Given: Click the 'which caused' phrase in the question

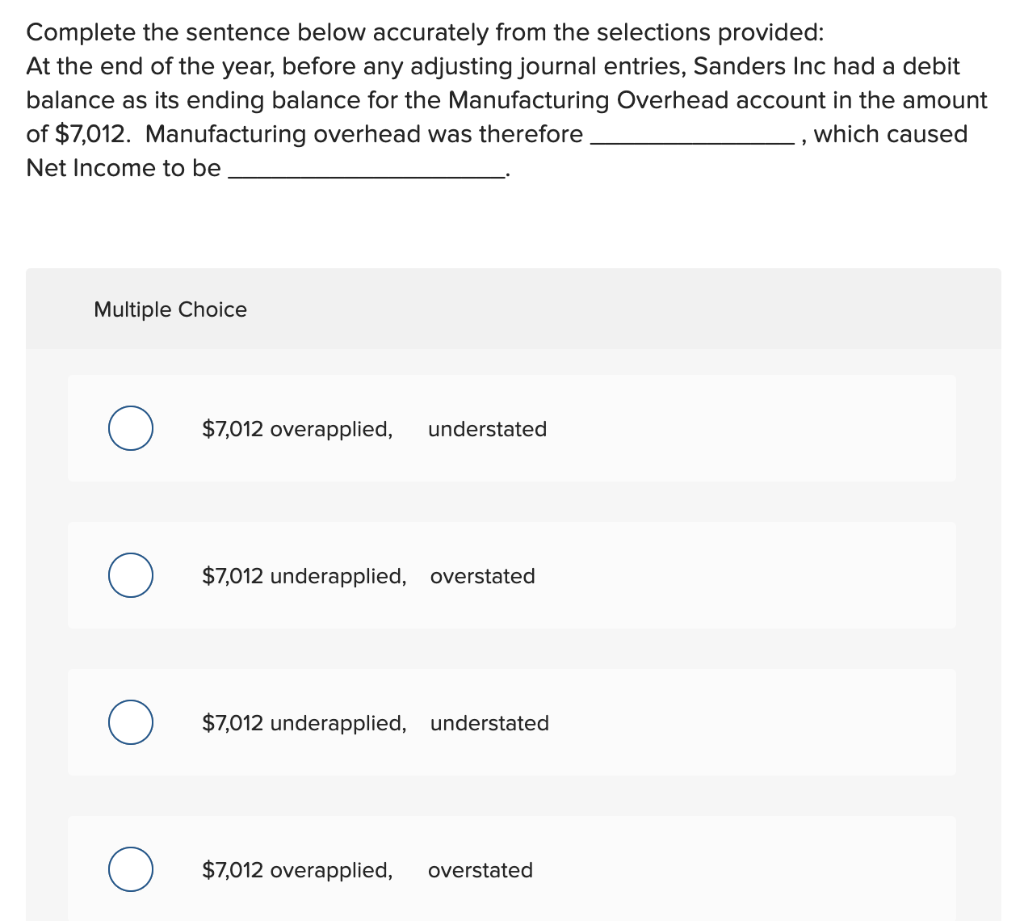Looking at the screenshot, I should 891,134.
